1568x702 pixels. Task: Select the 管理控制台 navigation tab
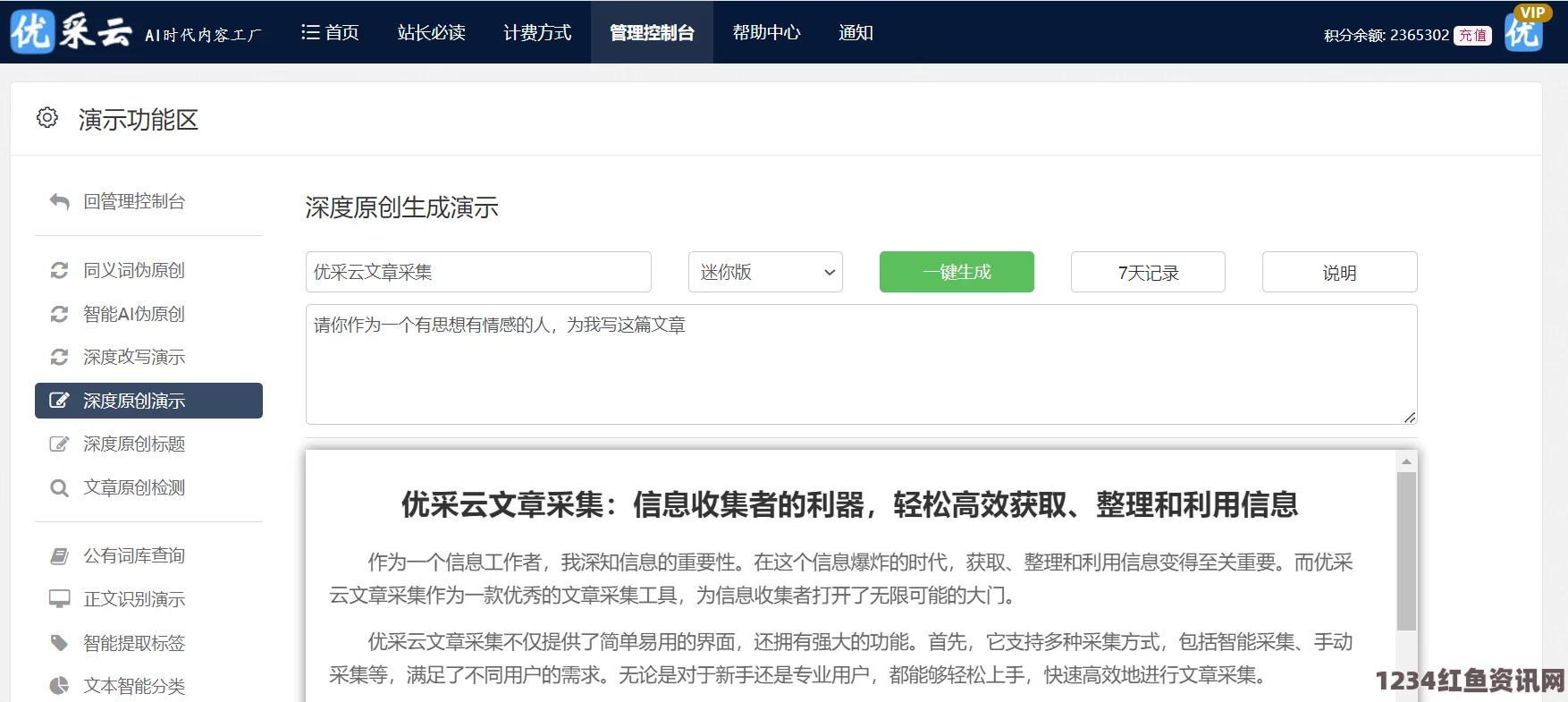coord(652,32)
